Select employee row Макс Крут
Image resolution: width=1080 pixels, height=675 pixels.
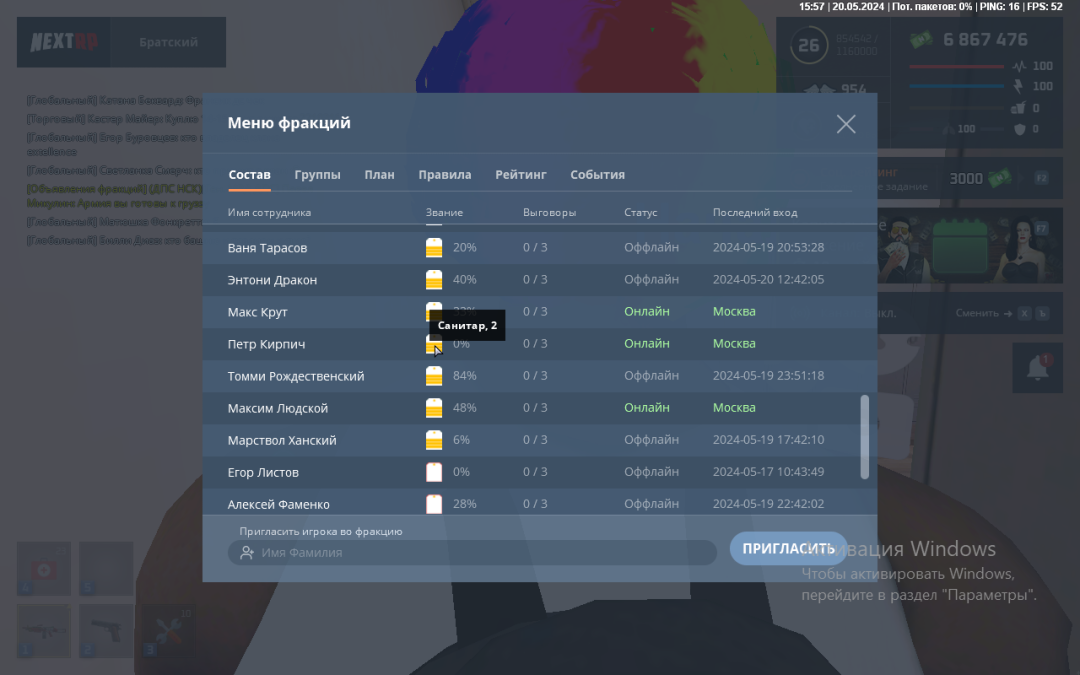coord(258,312)
